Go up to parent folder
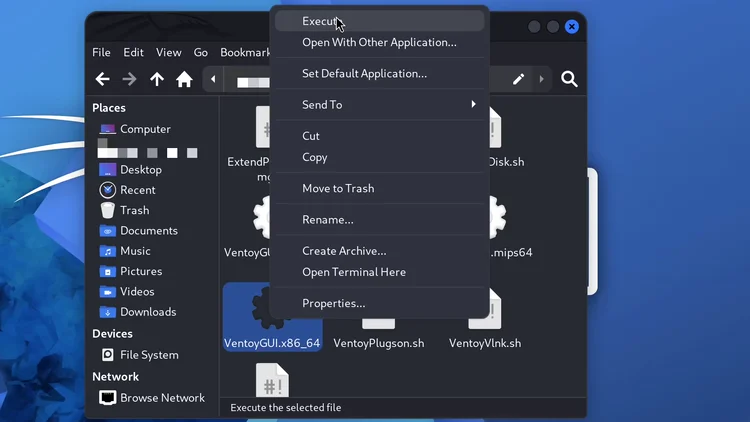Image resolution: width=750 pixels, height=422 pixels. coord(156,79)
